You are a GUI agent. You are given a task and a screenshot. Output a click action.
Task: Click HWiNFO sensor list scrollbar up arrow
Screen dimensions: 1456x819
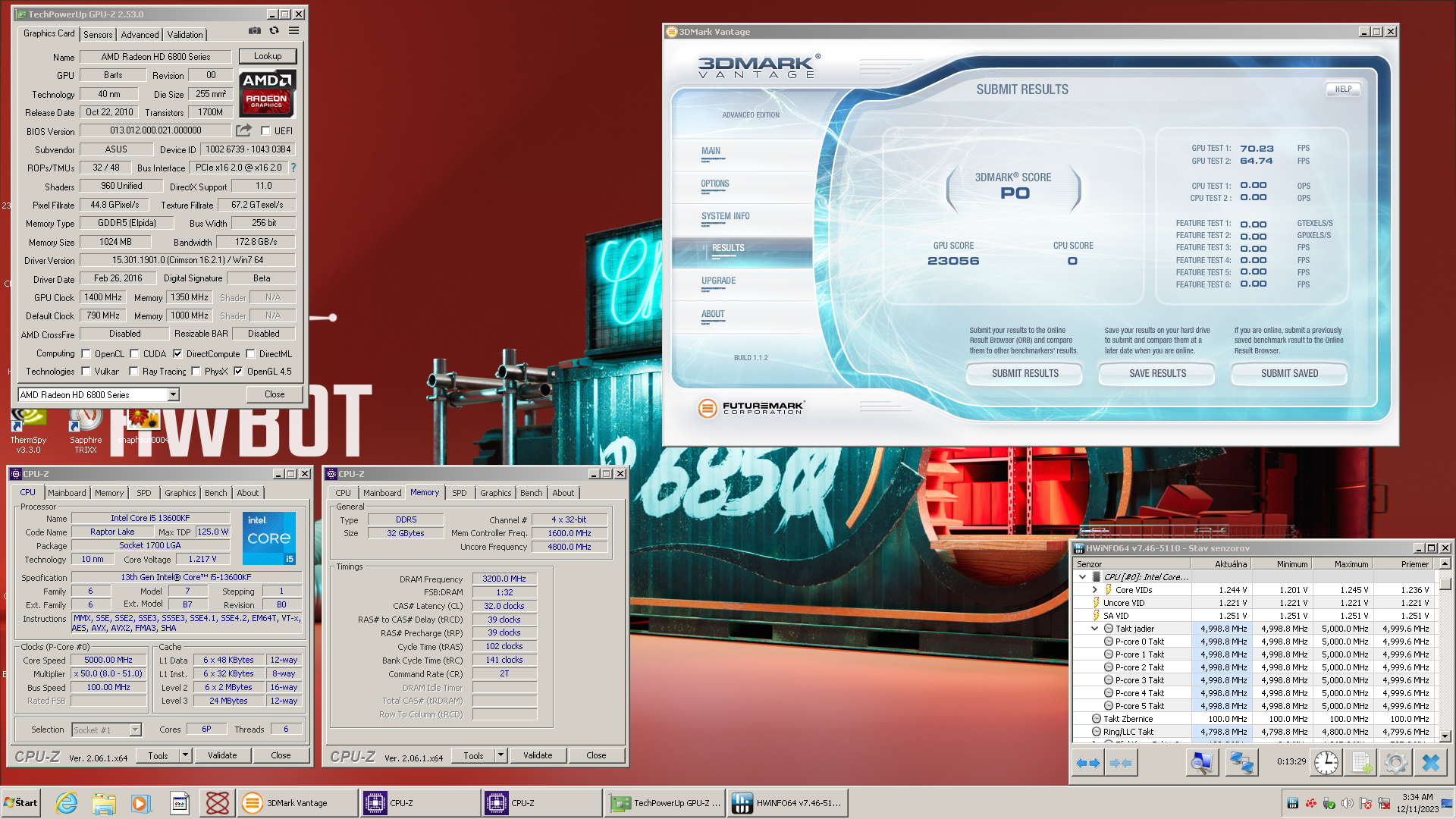[1445, 563]
